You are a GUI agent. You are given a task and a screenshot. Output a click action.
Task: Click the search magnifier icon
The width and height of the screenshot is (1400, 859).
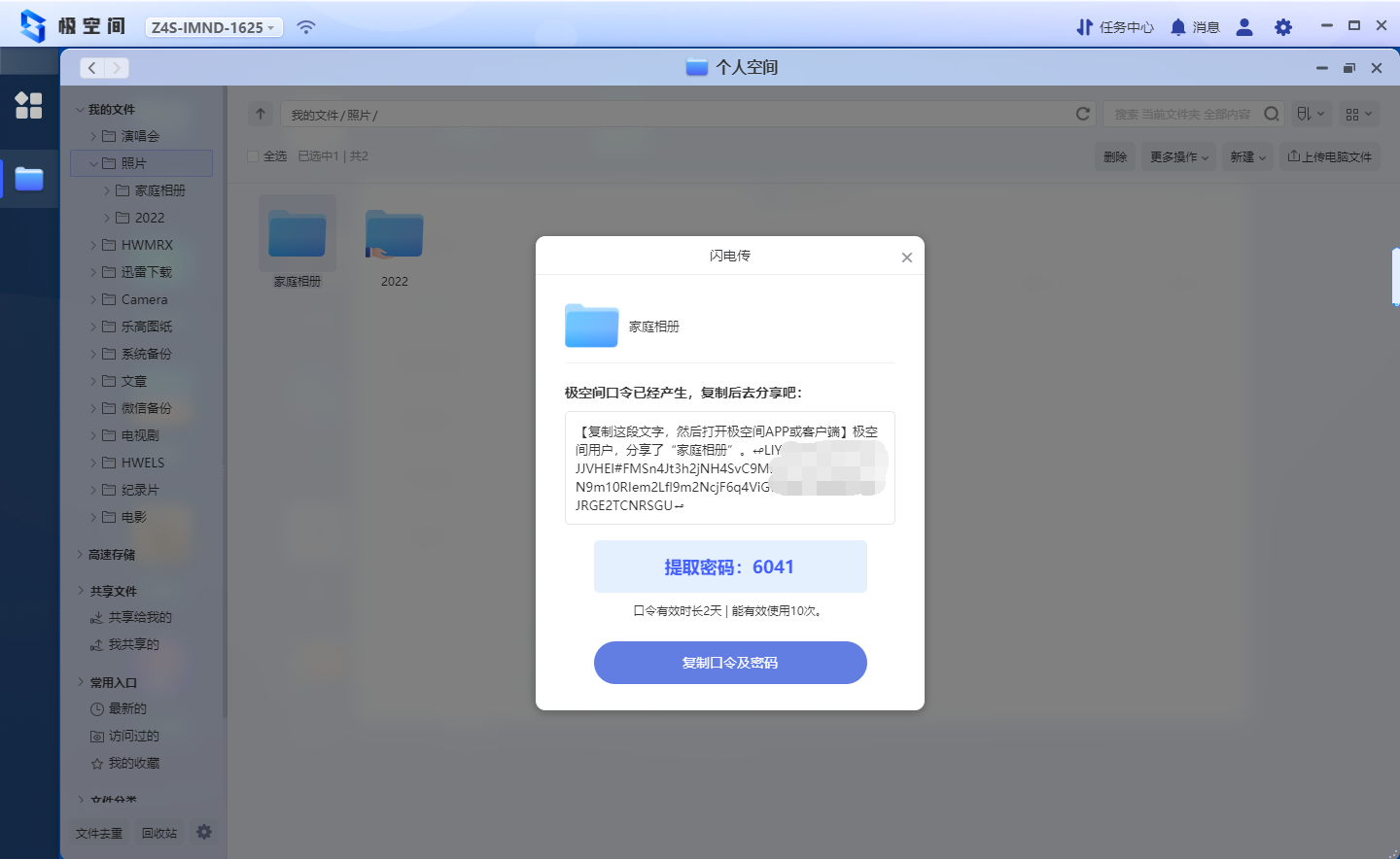click(1272, 114)
